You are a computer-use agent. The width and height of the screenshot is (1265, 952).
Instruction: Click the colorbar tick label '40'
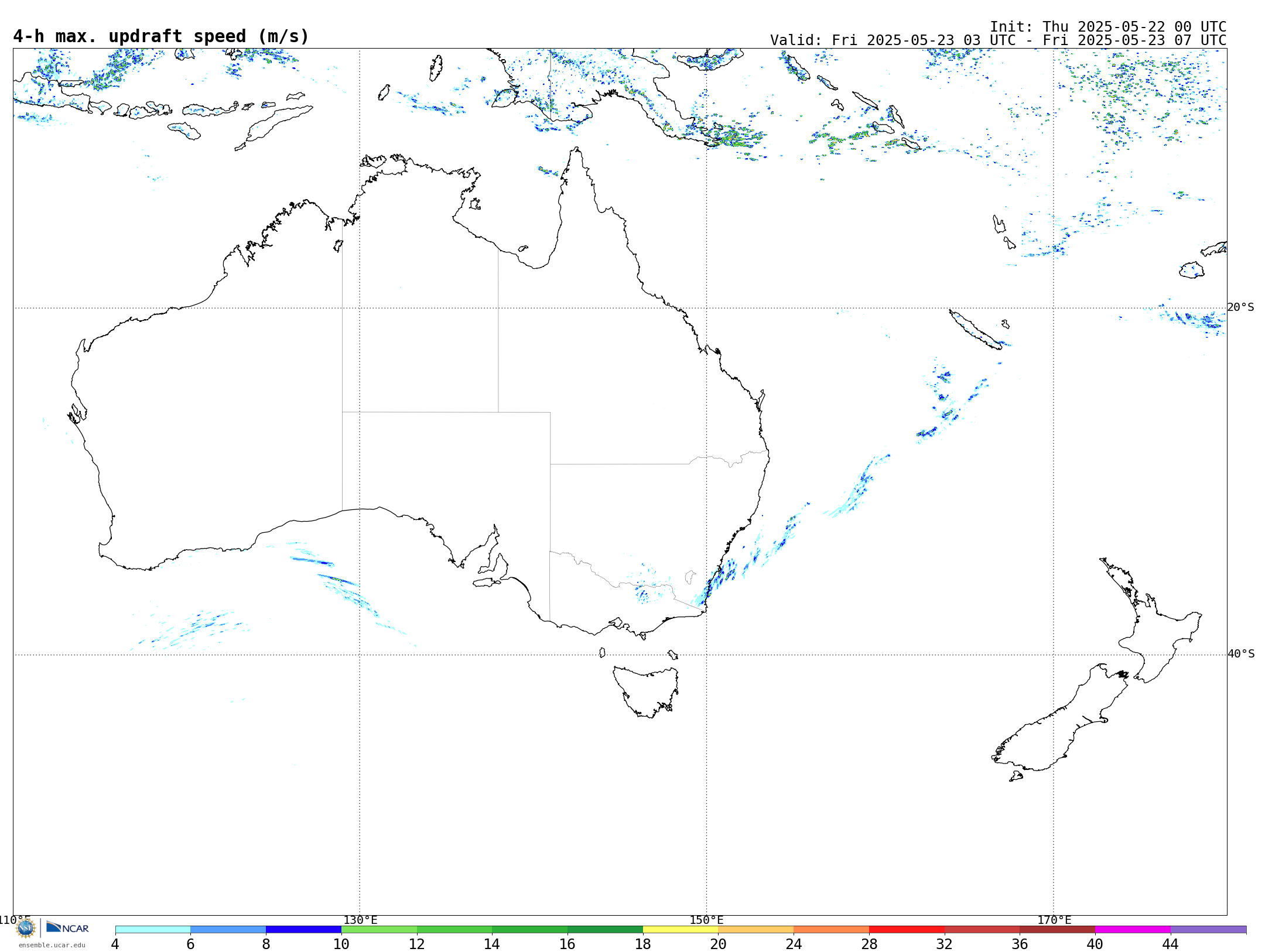tap(1095, 944)
